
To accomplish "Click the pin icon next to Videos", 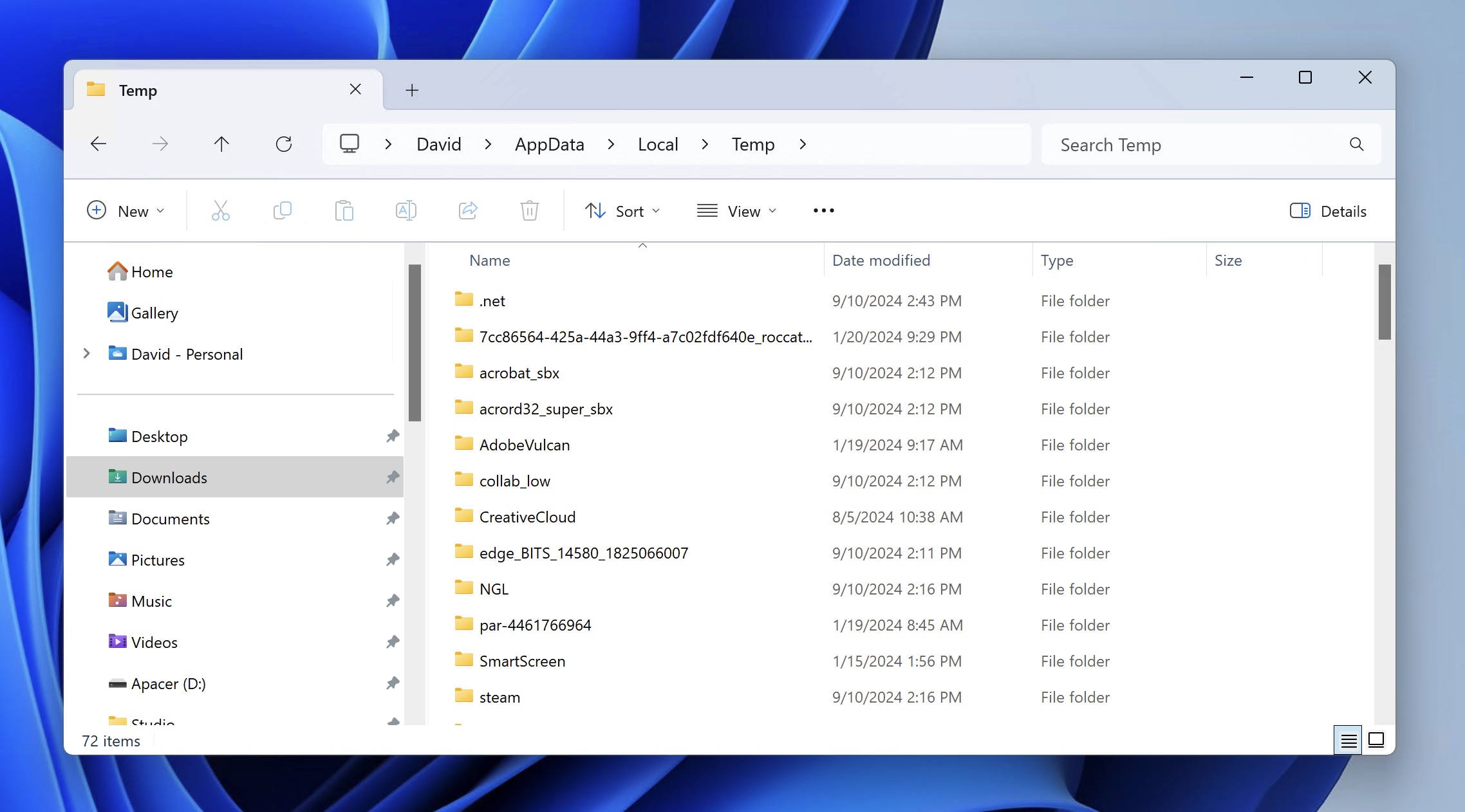I will pos(393,642).
